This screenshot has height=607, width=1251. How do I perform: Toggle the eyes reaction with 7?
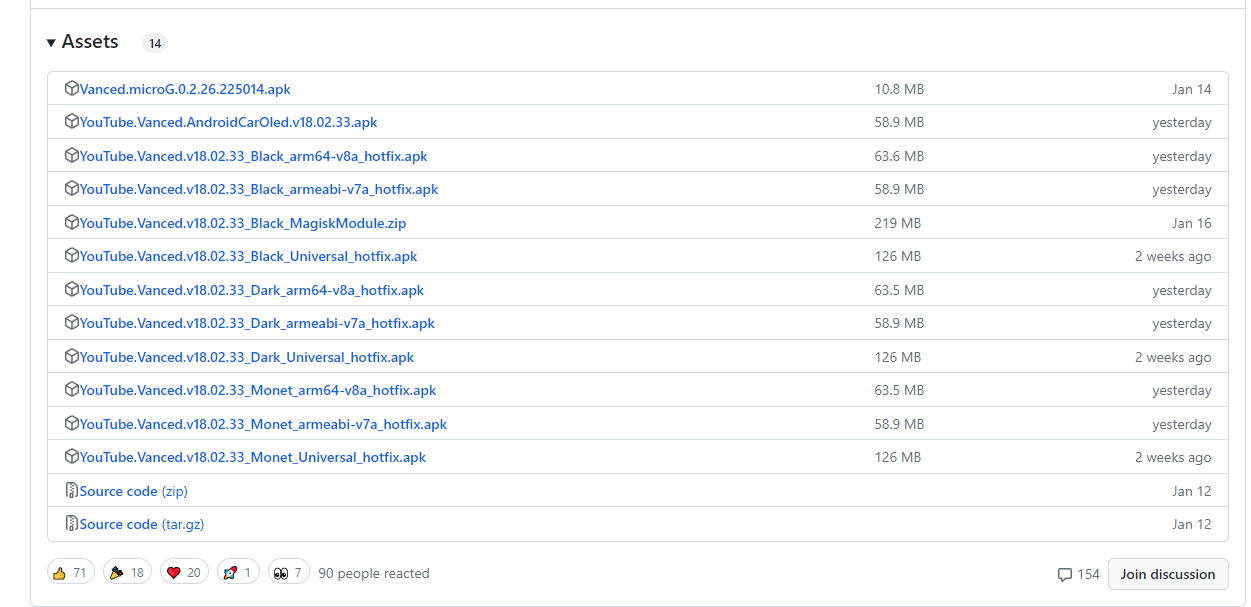click(x=289, y=573)
